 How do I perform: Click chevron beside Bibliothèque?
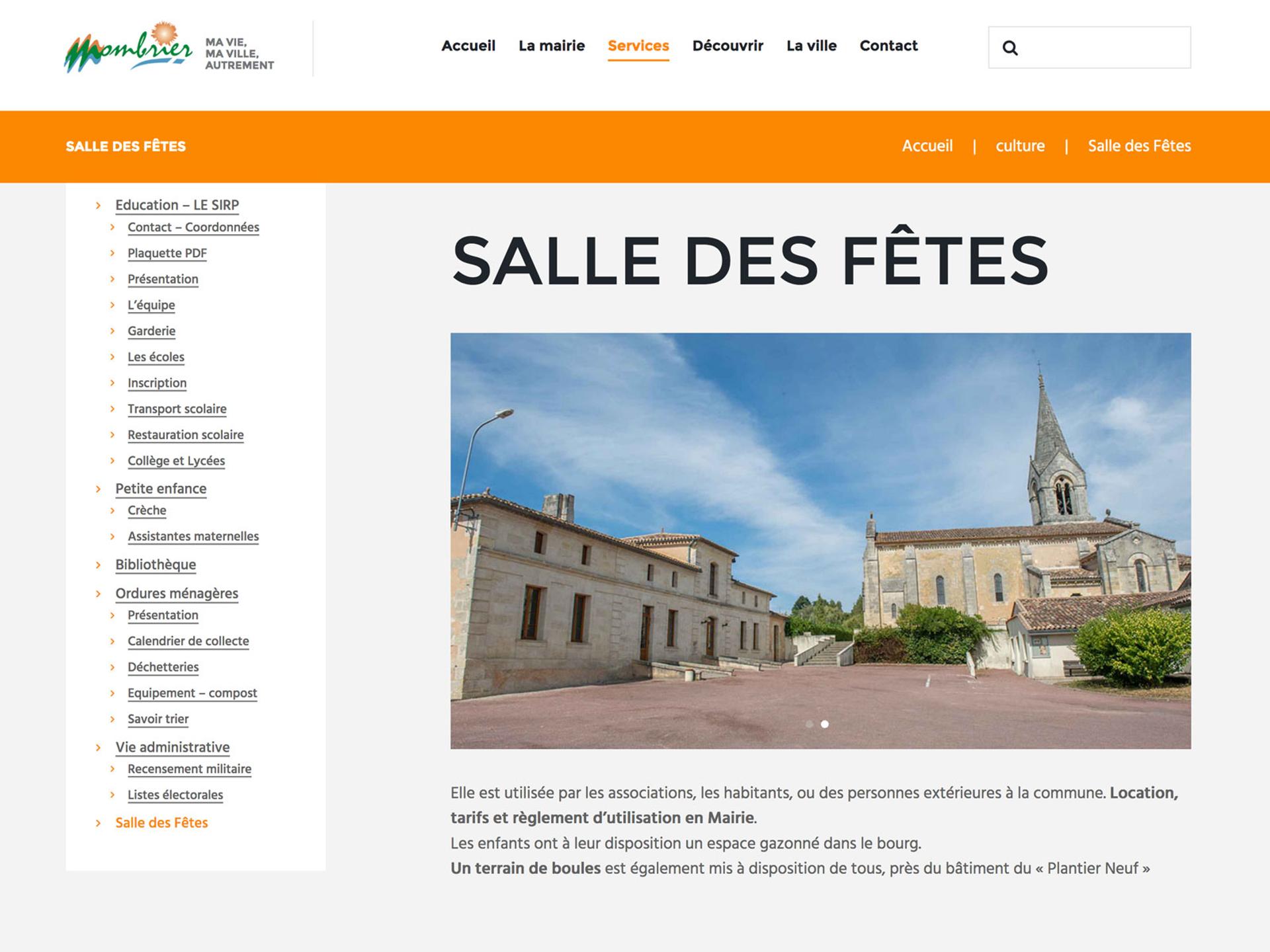pyautogui.click(x=98, y=565)
